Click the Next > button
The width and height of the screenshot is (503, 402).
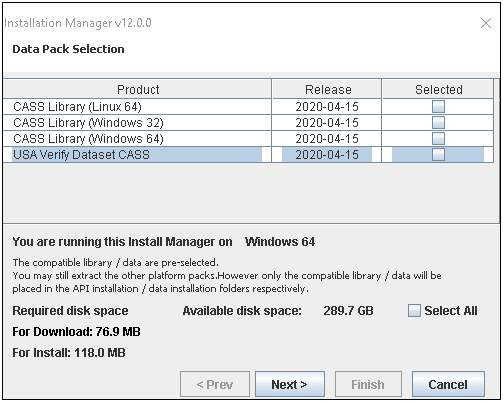coord(290,384)
